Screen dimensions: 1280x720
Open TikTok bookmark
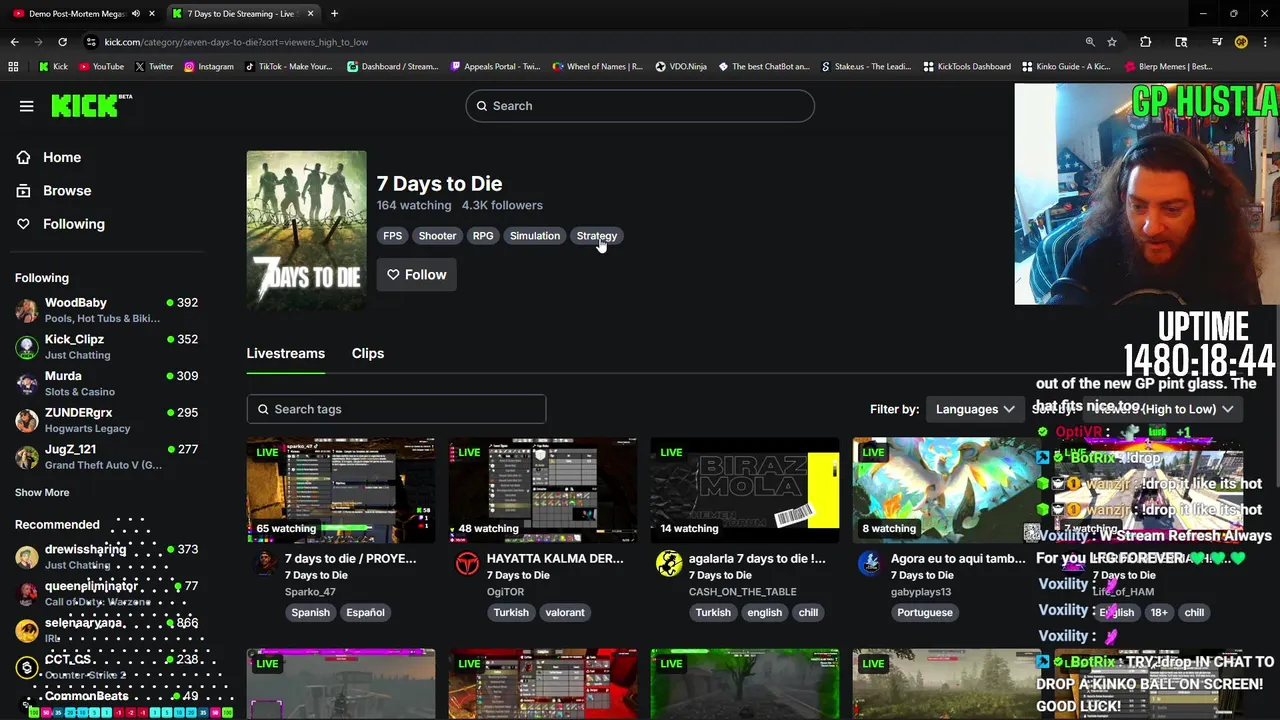(x=288, y=67)
